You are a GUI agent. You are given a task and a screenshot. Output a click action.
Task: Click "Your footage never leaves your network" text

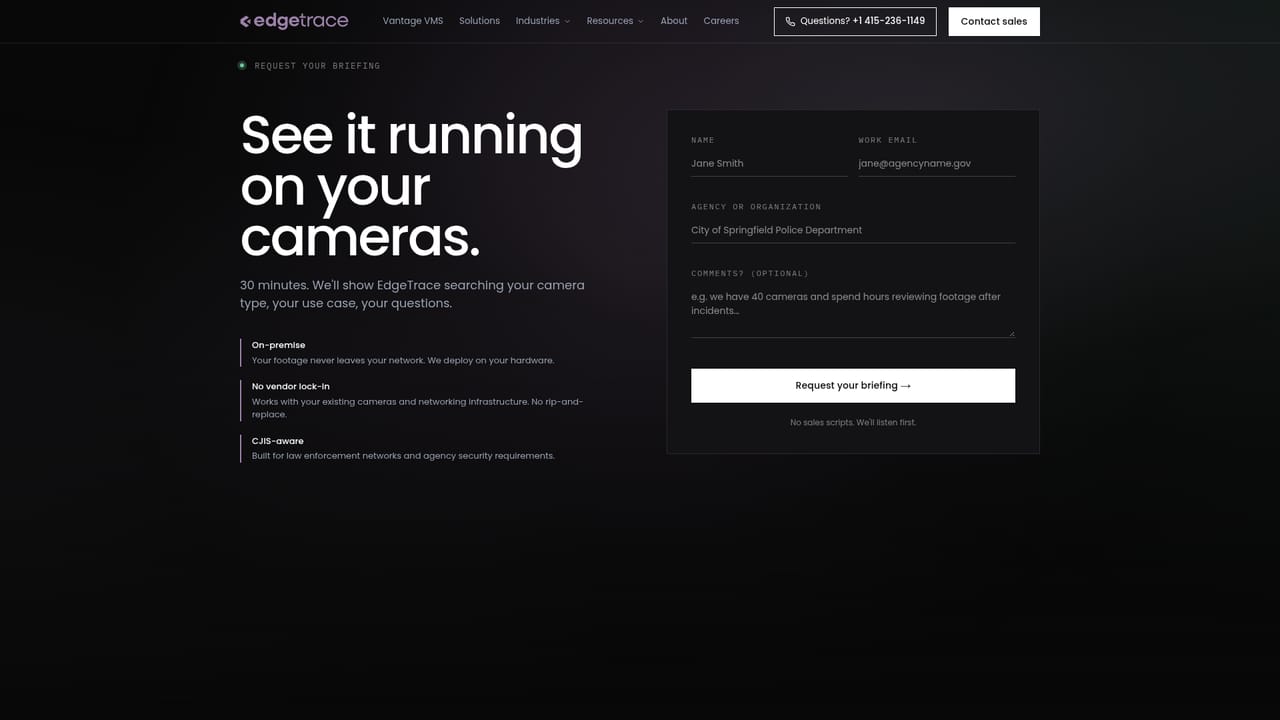click(403, 360)
